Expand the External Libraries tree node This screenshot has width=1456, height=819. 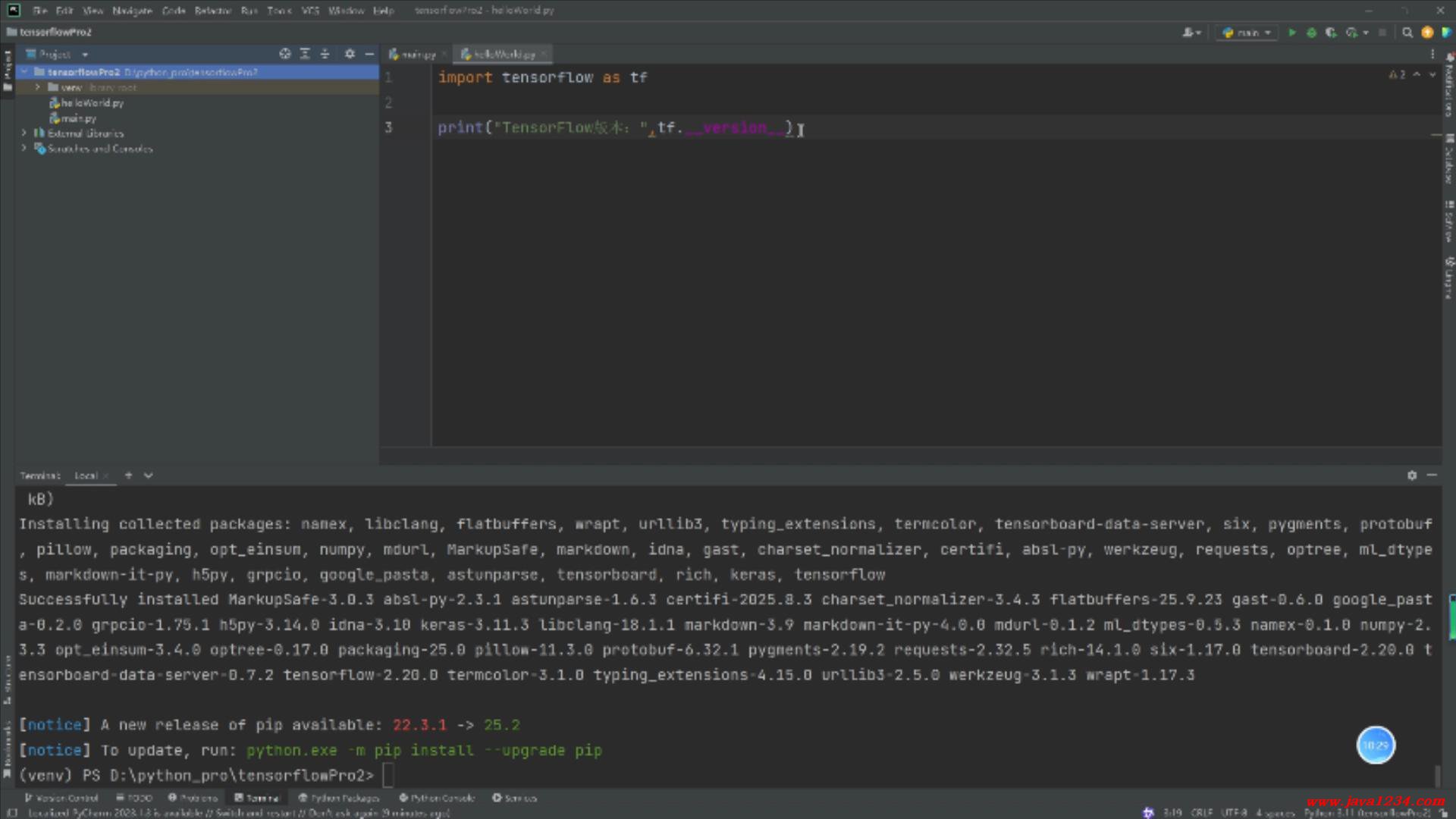point(24,133)
